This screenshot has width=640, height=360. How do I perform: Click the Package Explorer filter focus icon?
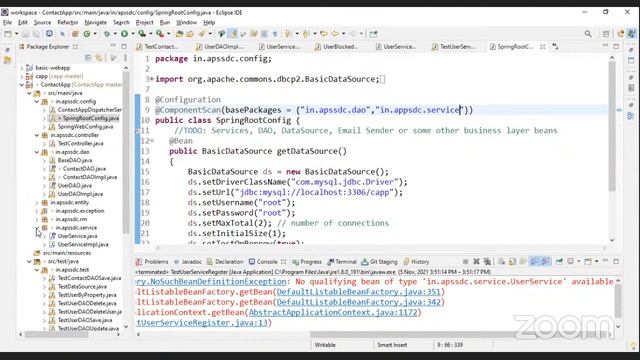click(113, 58)
